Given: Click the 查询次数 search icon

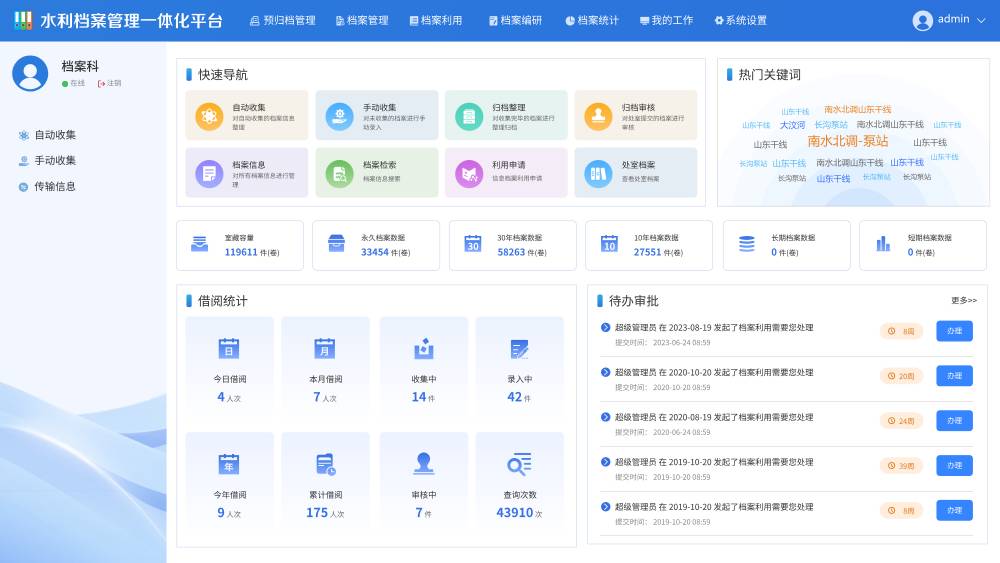Looking at the screenshot, I should point(520,464).
